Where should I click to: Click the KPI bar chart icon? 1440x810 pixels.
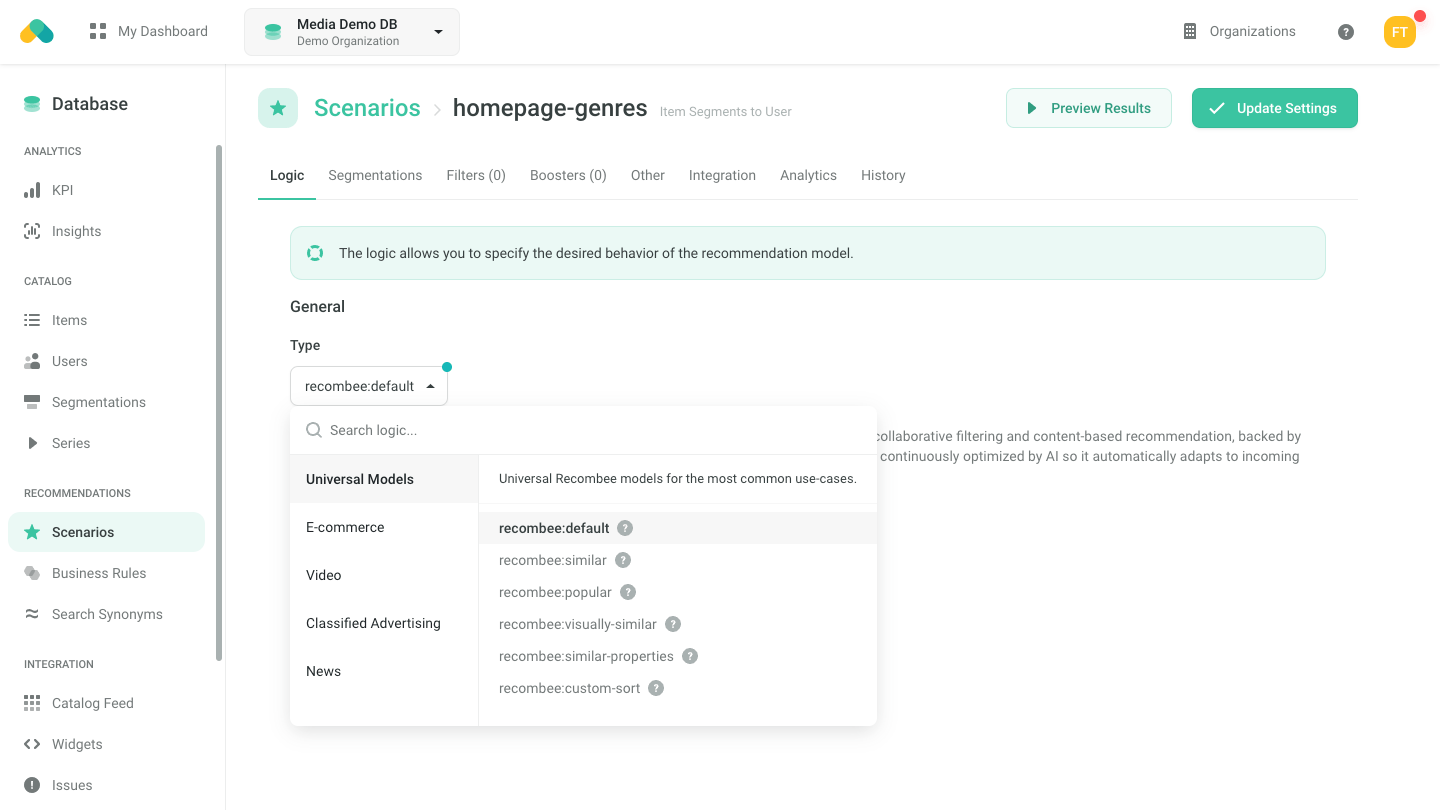click(x=32, y=190)
